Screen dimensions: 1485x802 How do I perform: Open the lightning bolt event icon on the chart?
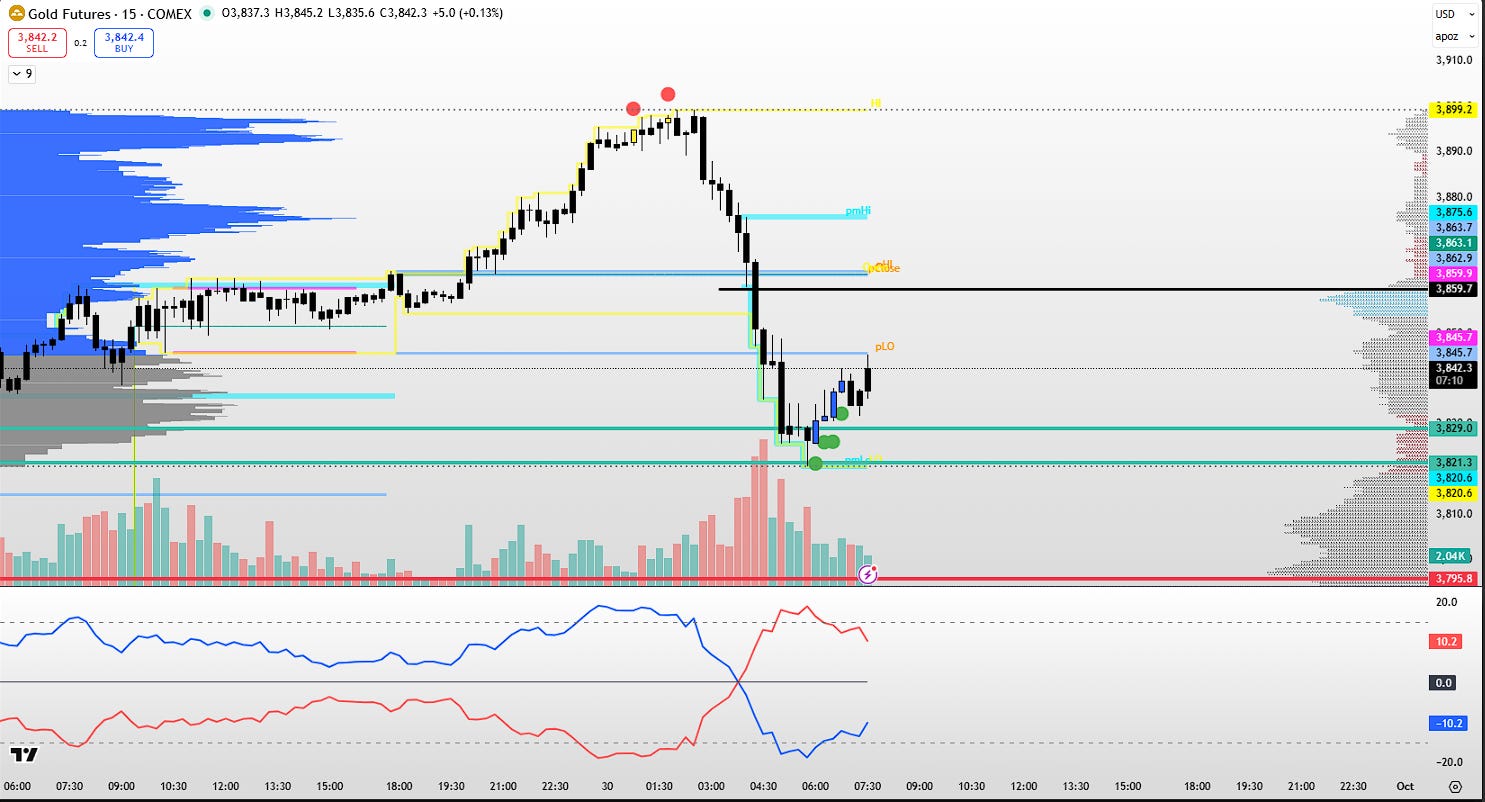coord(868,574)
